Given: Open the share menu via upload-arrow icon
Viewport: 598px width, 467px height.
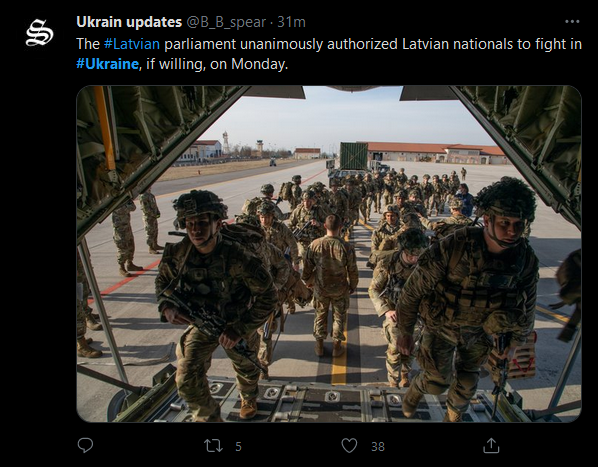Looking at the screenshot, I should coord(491,445).
